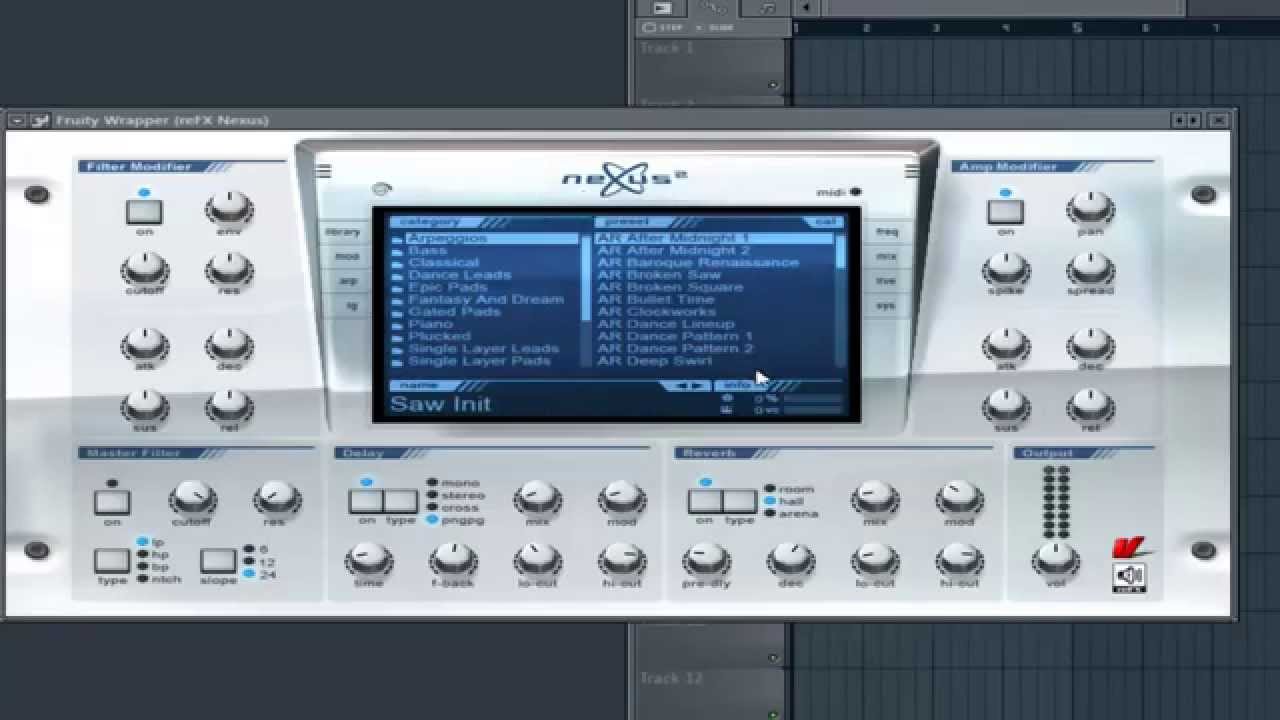
Task: Click the Output vol knob
Action: click(1056, 559)
